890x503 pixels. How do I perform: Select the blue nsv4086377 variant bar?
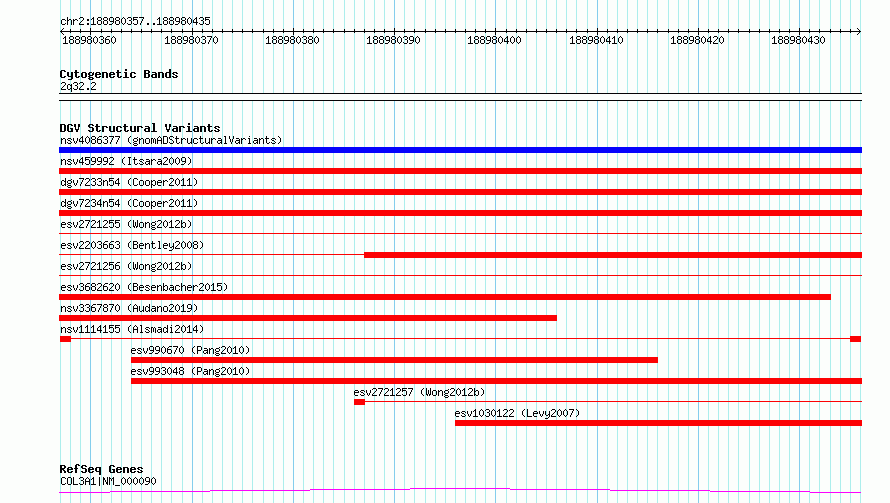460,150
